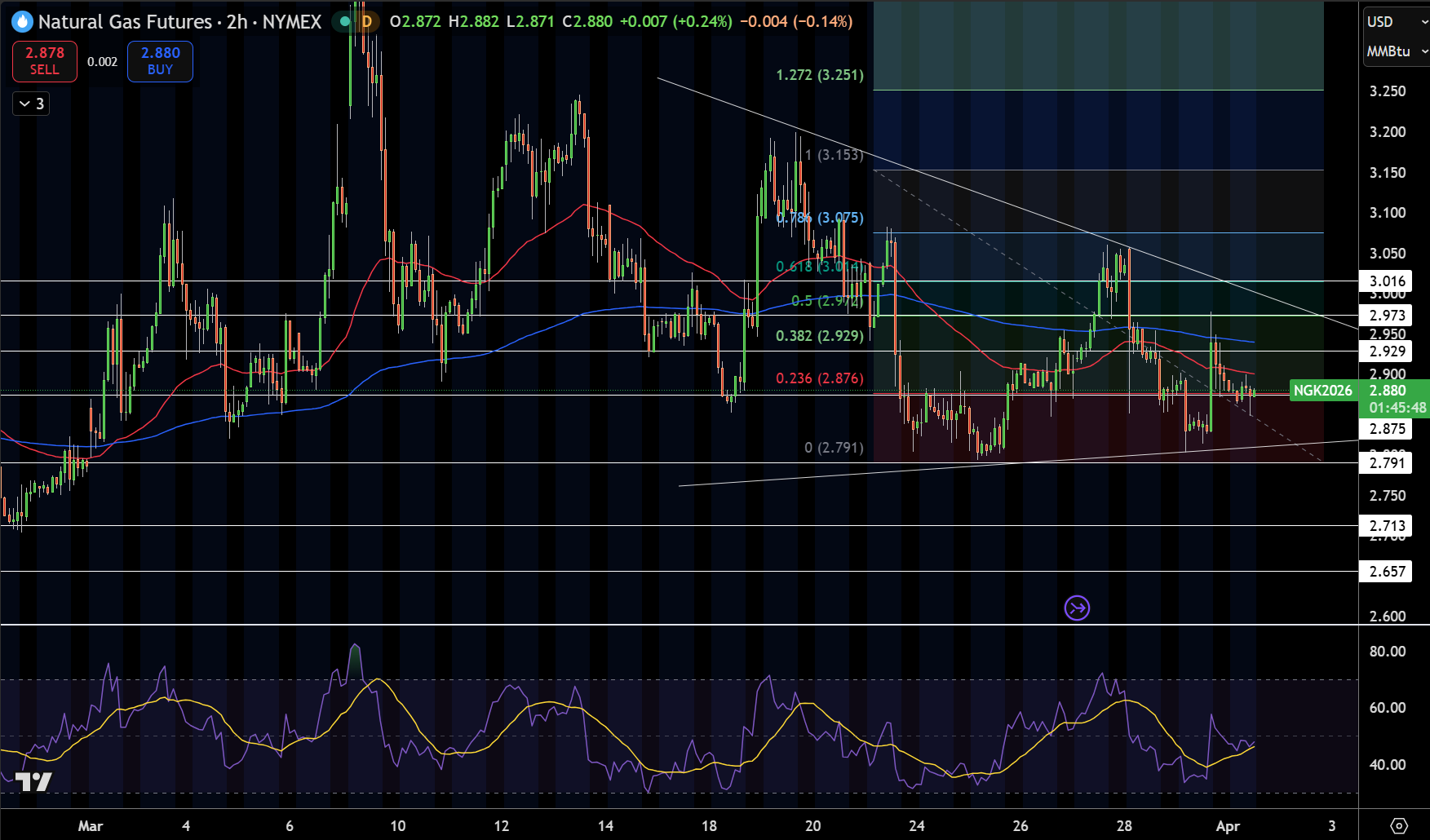1430x840 pixels.
Task: Click the green market status dot
Action: pyautogui.click(x=345, y=22)
